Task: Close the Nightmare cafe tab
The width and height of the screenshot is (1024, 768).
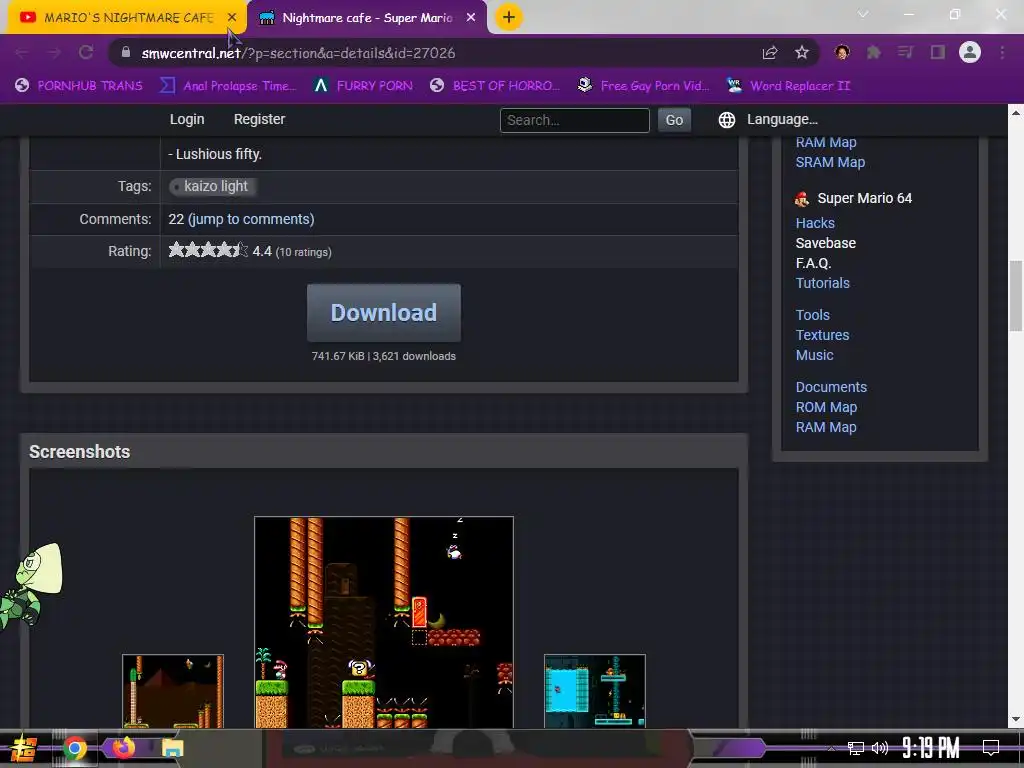Action: [471, 18]
